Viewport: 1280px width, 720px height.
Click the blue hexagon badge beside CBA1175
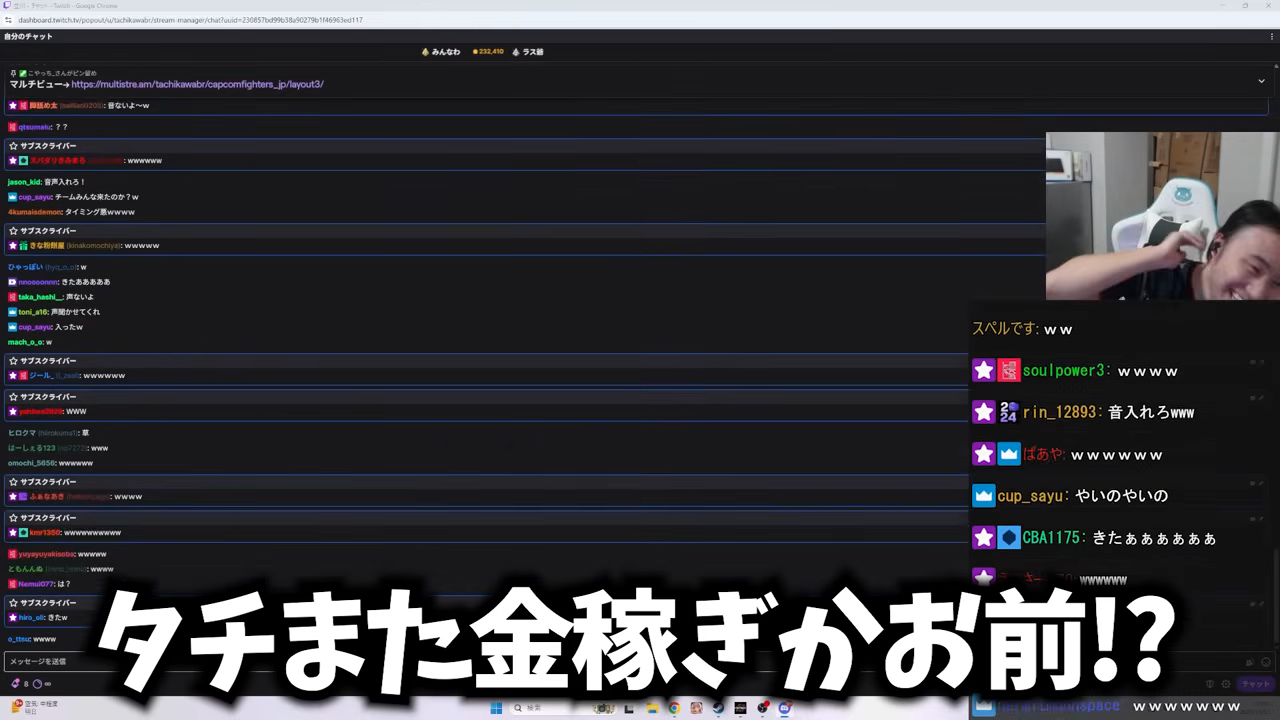click(1008, 538)
